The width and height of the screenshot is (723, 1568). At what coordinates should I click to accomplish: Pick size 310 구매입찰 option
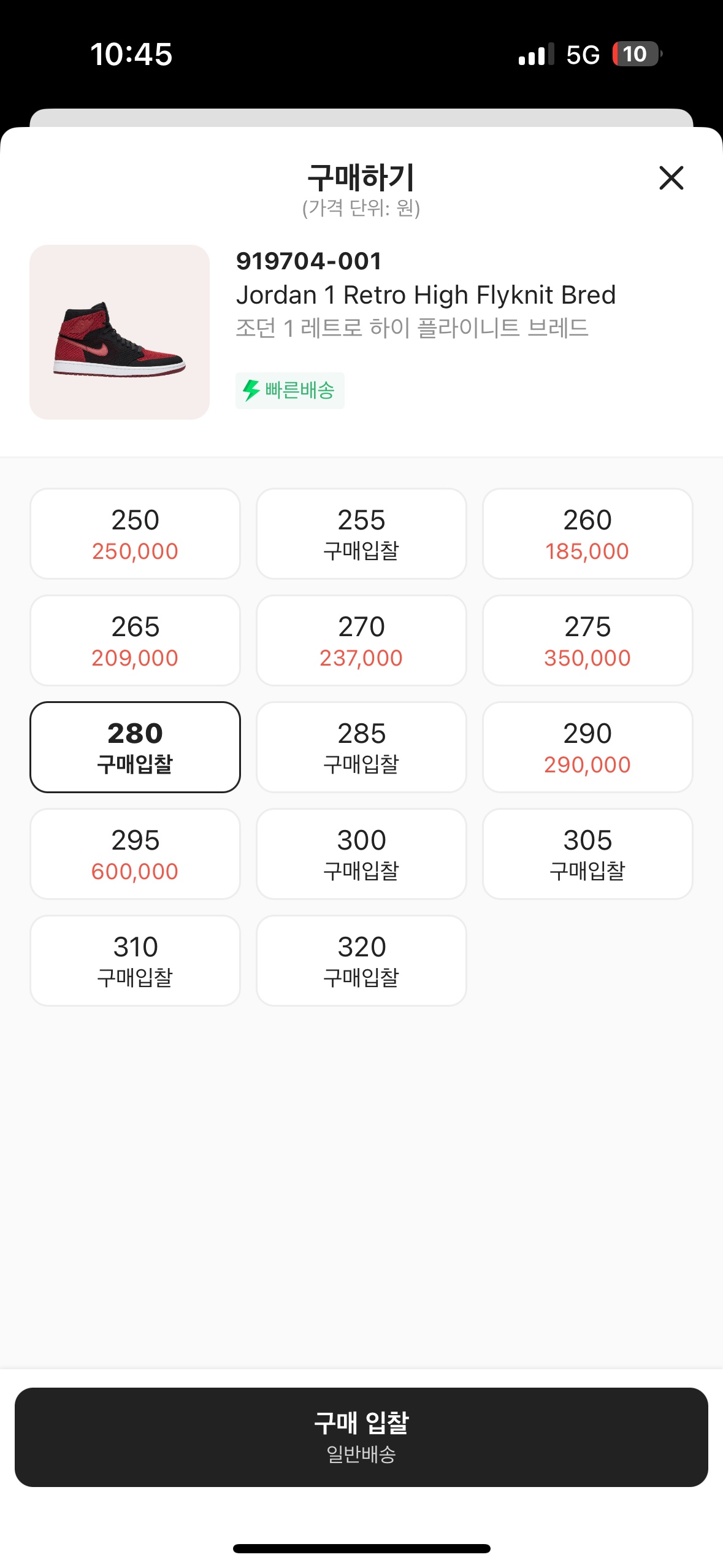pyautogui.click(x=135, y=960)
